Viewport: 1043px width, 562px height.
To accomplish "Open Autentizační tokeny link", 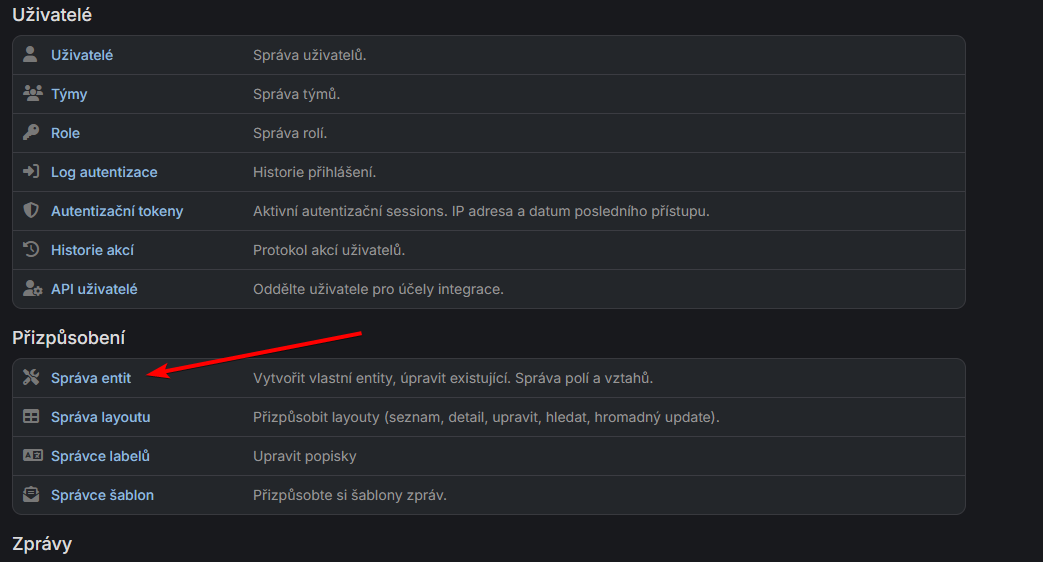I will pyautogui.click(x=117, y=211).
